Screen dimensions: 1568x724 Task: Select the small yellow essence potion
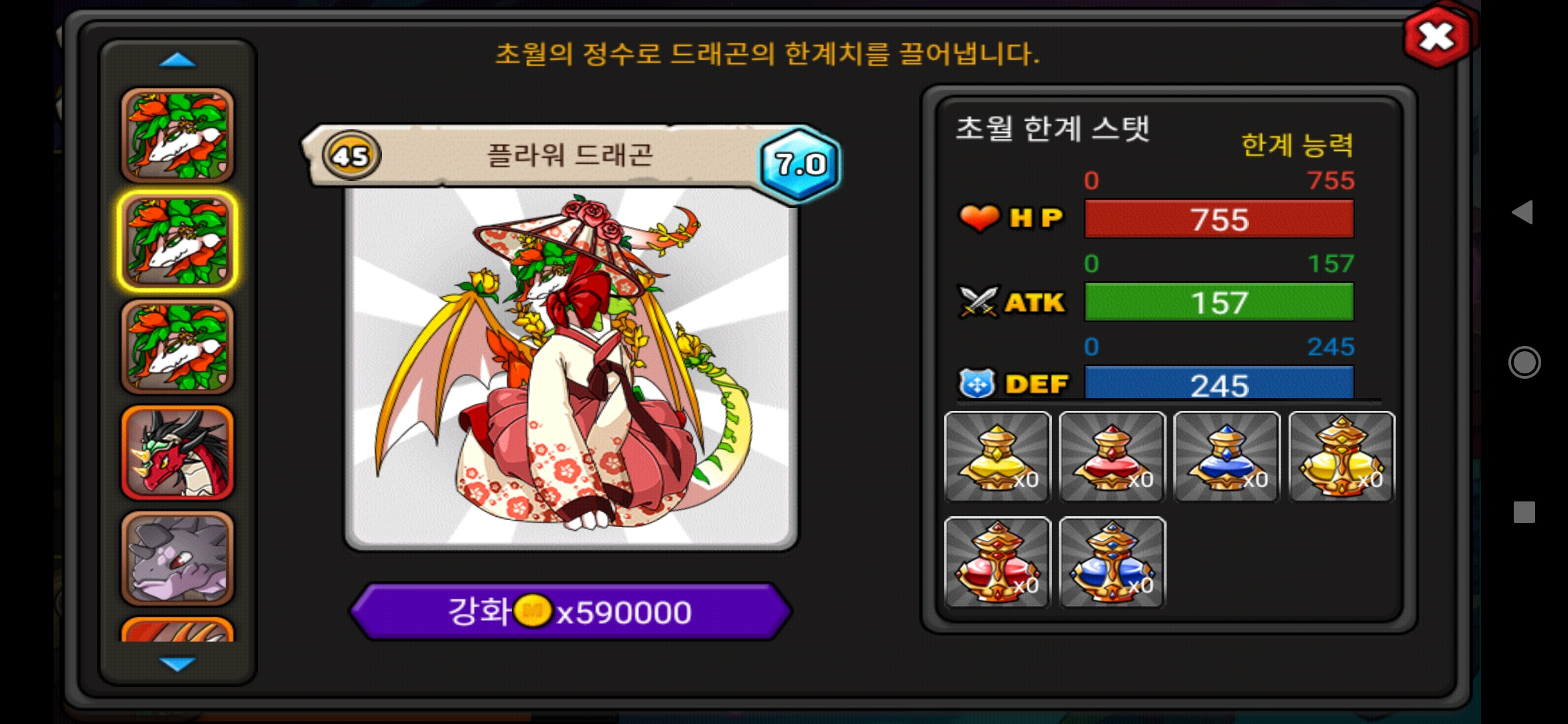[x=998, y=457]
